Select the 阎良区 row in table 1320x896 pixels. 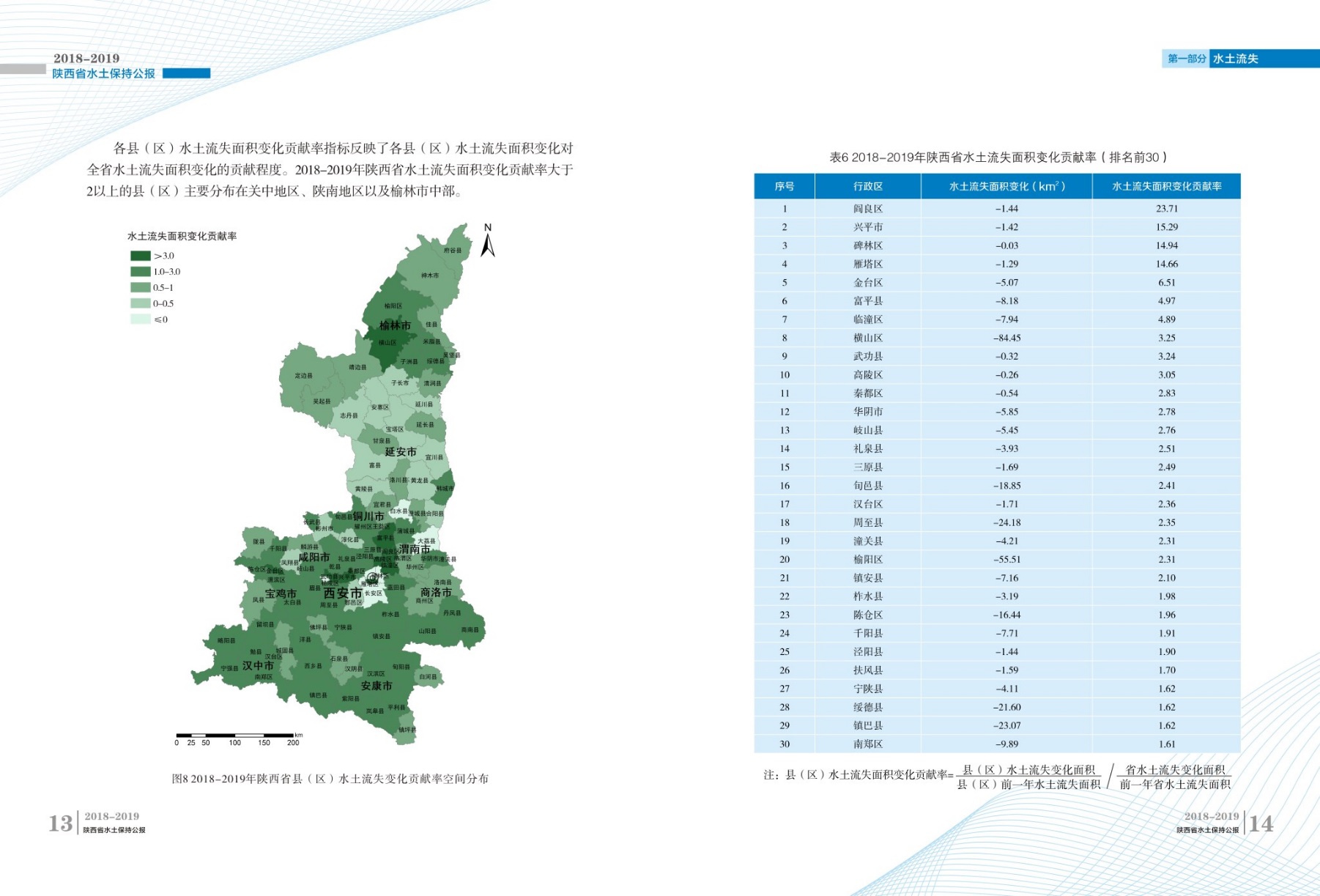click(868, 209)
